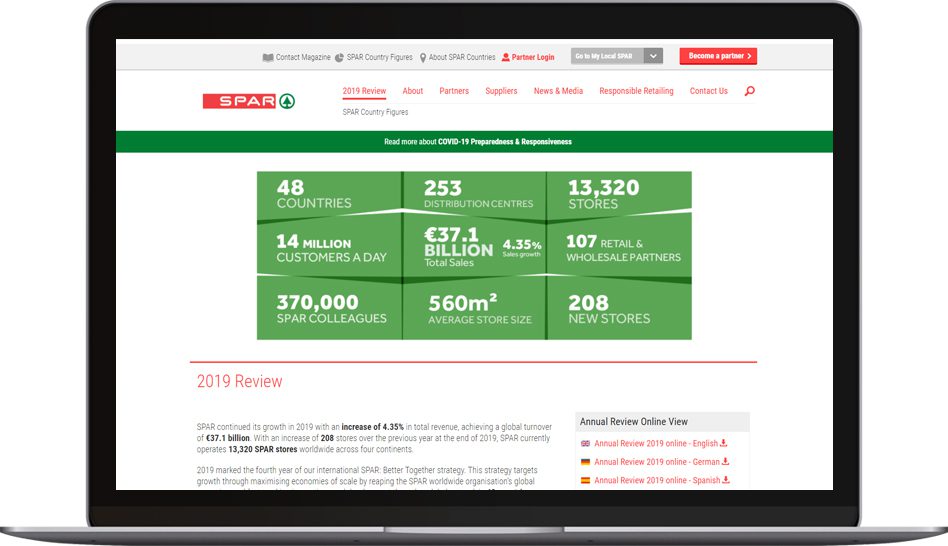Click the Partner Login person icon
Viewport: 948px width, 546px height.
pyautogui.click(x=506, y=57)
